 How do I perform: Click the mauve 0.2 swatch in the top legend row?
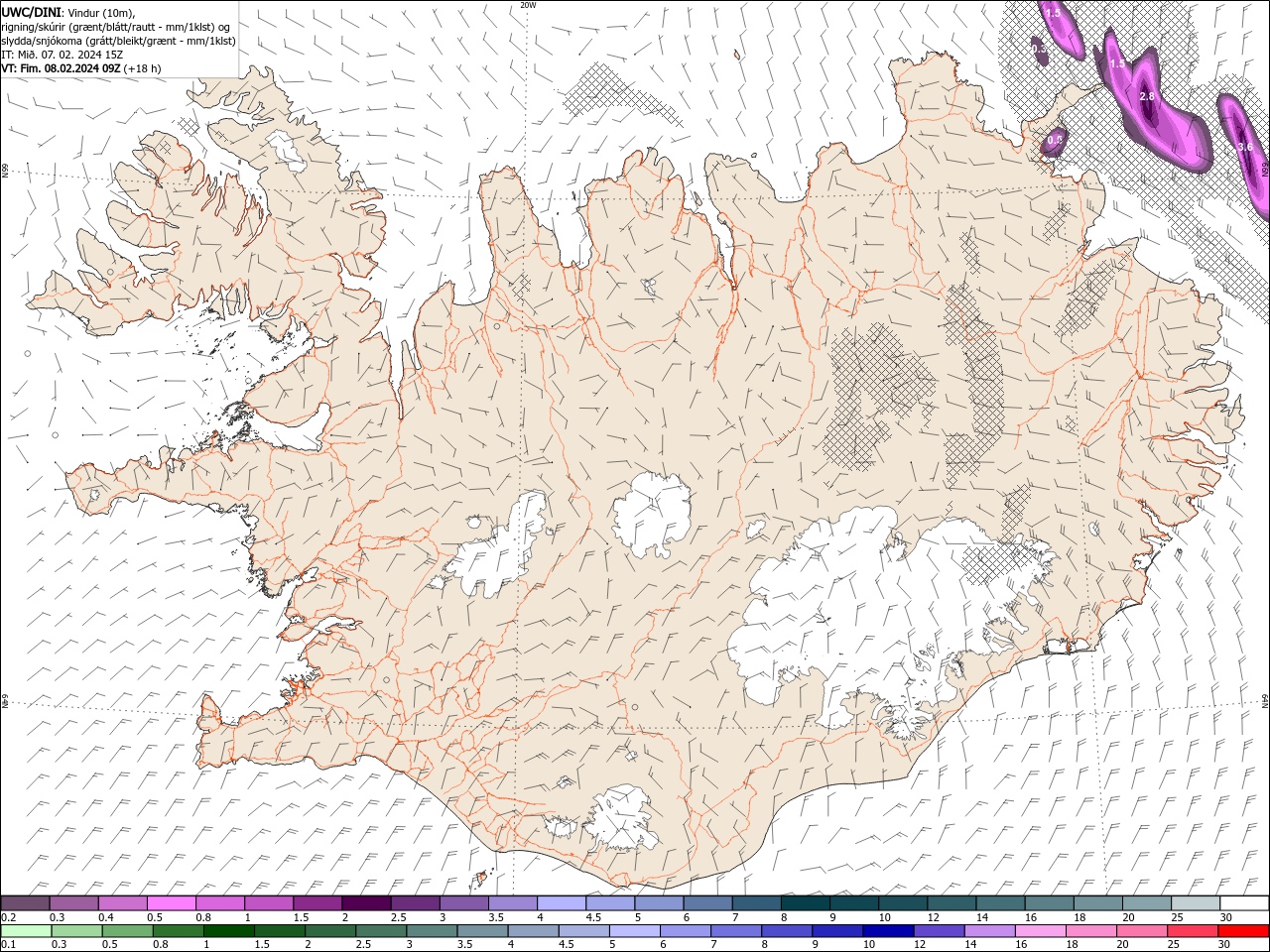tap(26, 903)
